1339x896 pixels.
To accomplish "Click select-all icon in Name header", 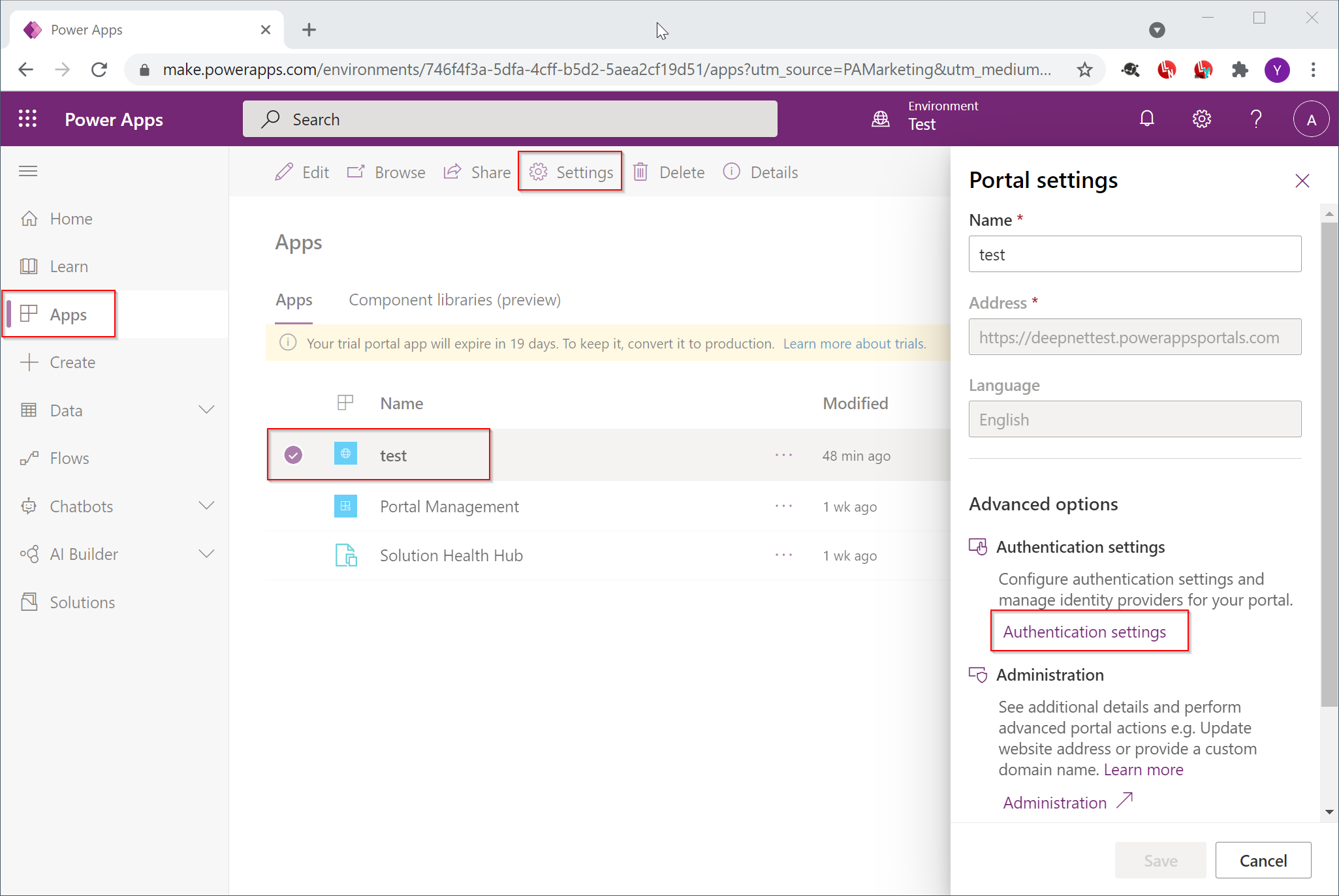I will (x=345, y=403).
